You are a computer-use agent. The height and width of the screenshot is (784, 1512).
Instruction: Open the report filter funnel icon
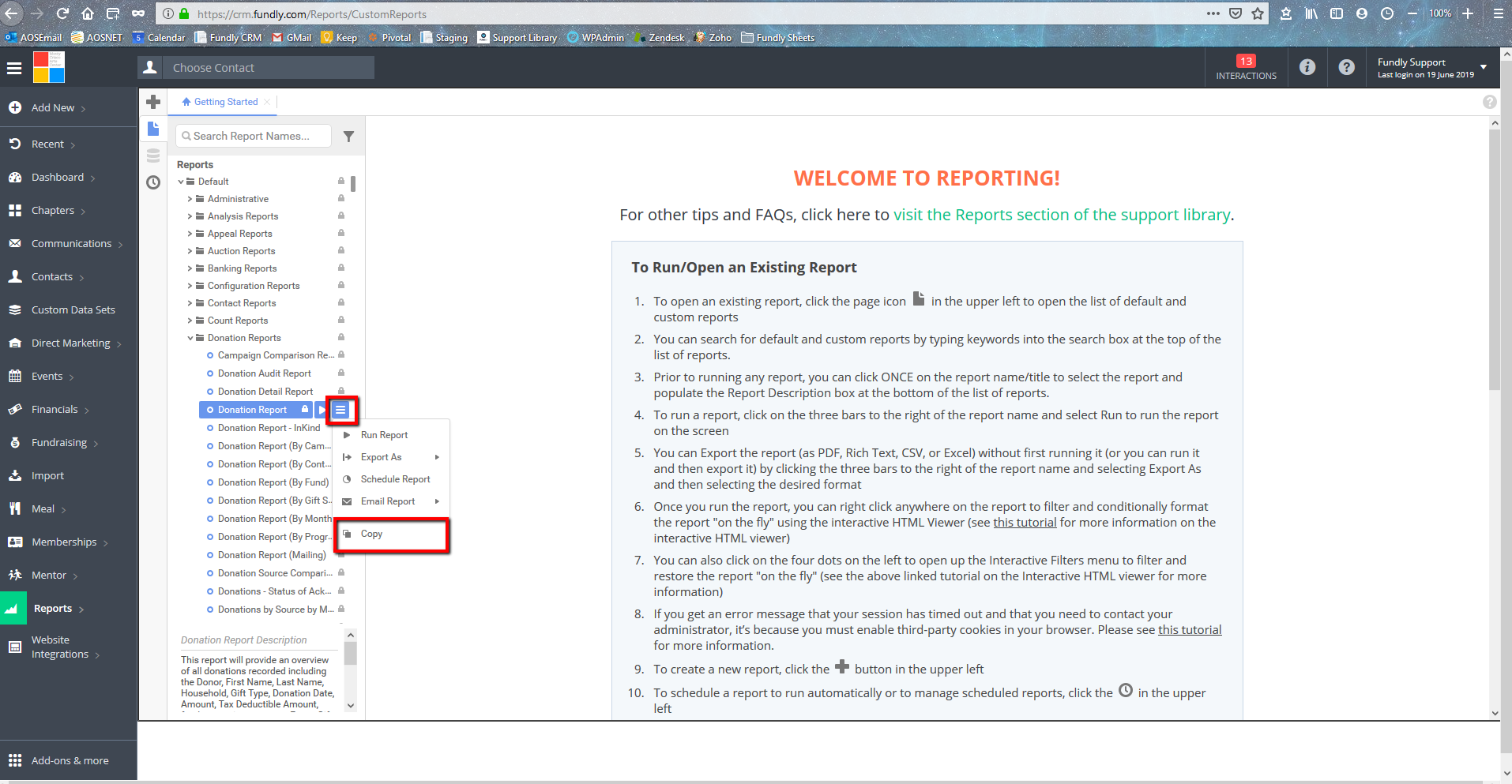click(x=348, y=136)
